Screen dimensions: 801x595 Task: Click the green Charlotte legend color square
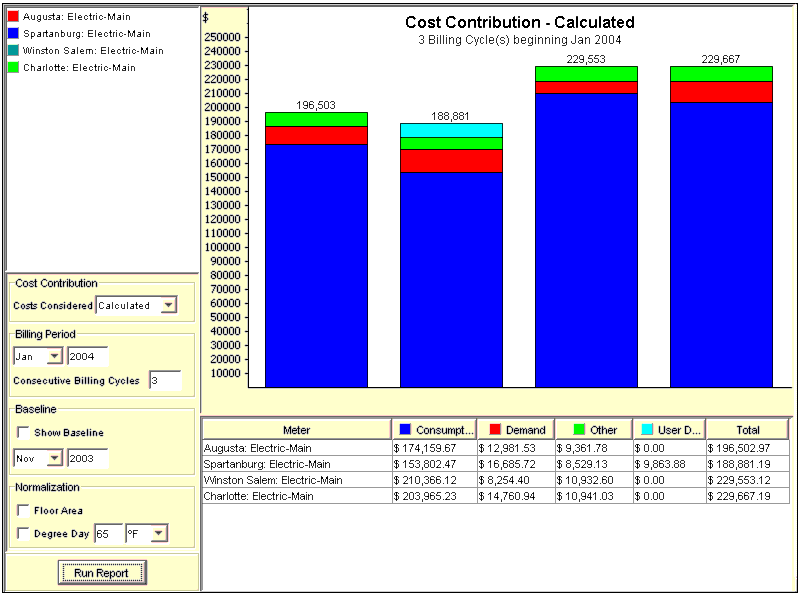pyautogui.click(x=13, y=68)
